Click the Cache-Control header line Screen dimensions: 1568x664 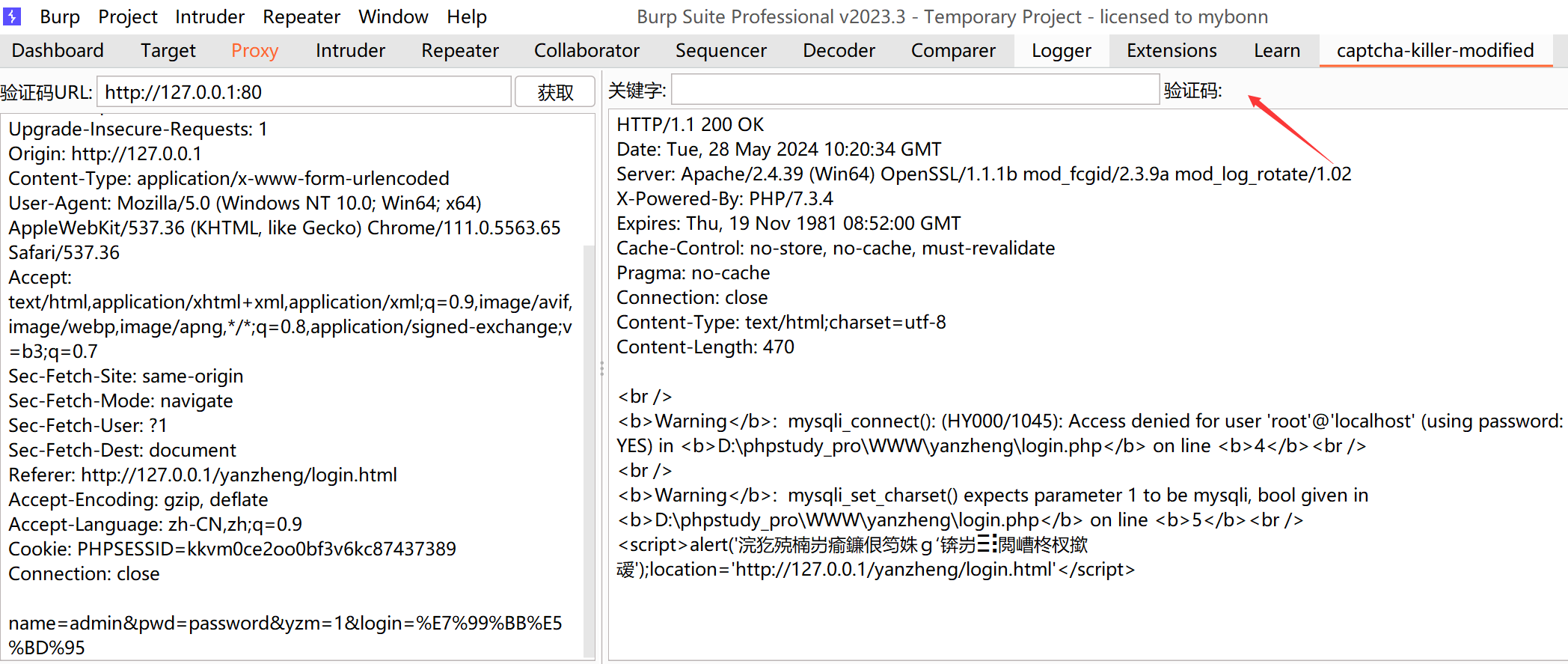point(836,248)
